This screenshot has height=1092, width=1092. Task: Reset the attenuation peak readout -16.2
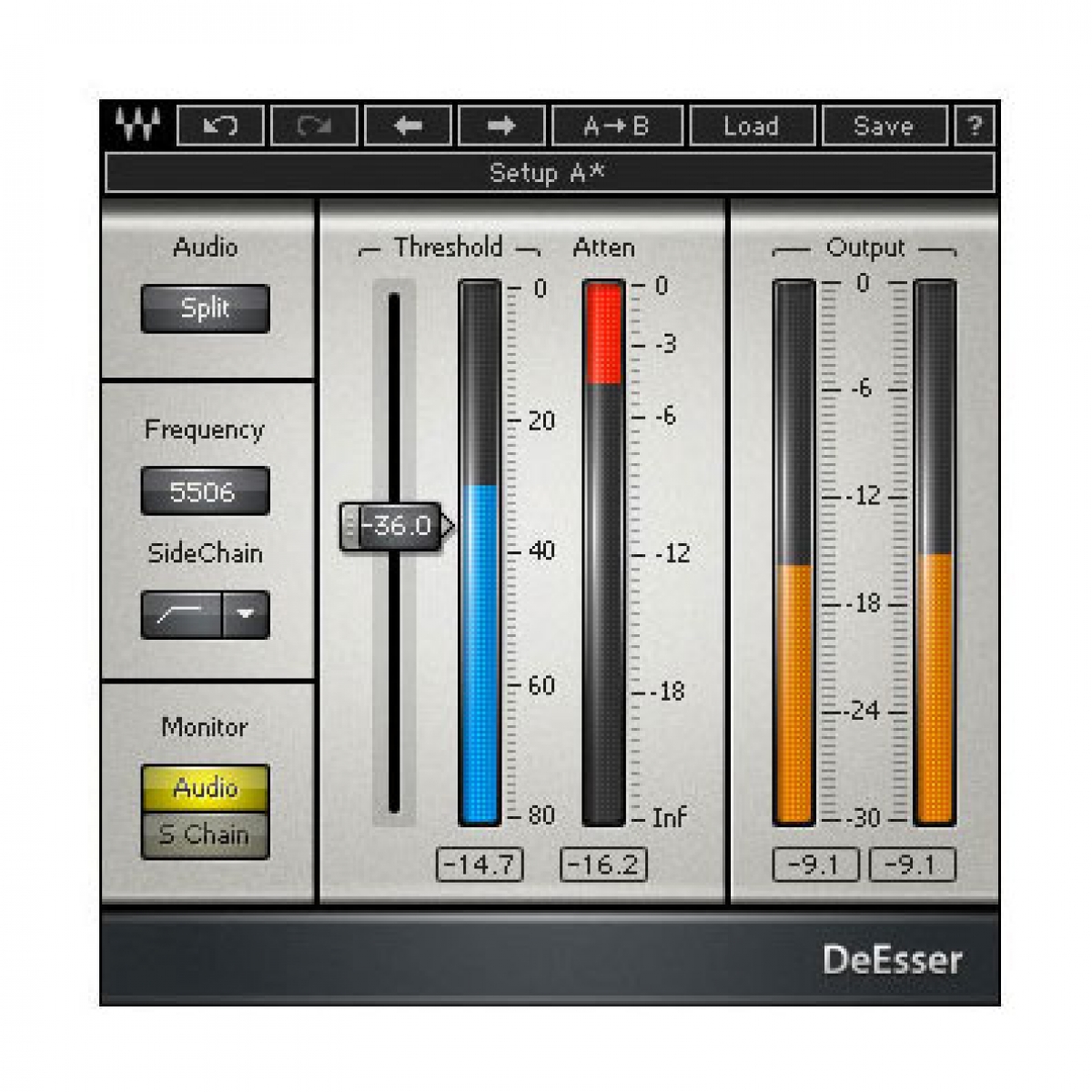[603, 864]
